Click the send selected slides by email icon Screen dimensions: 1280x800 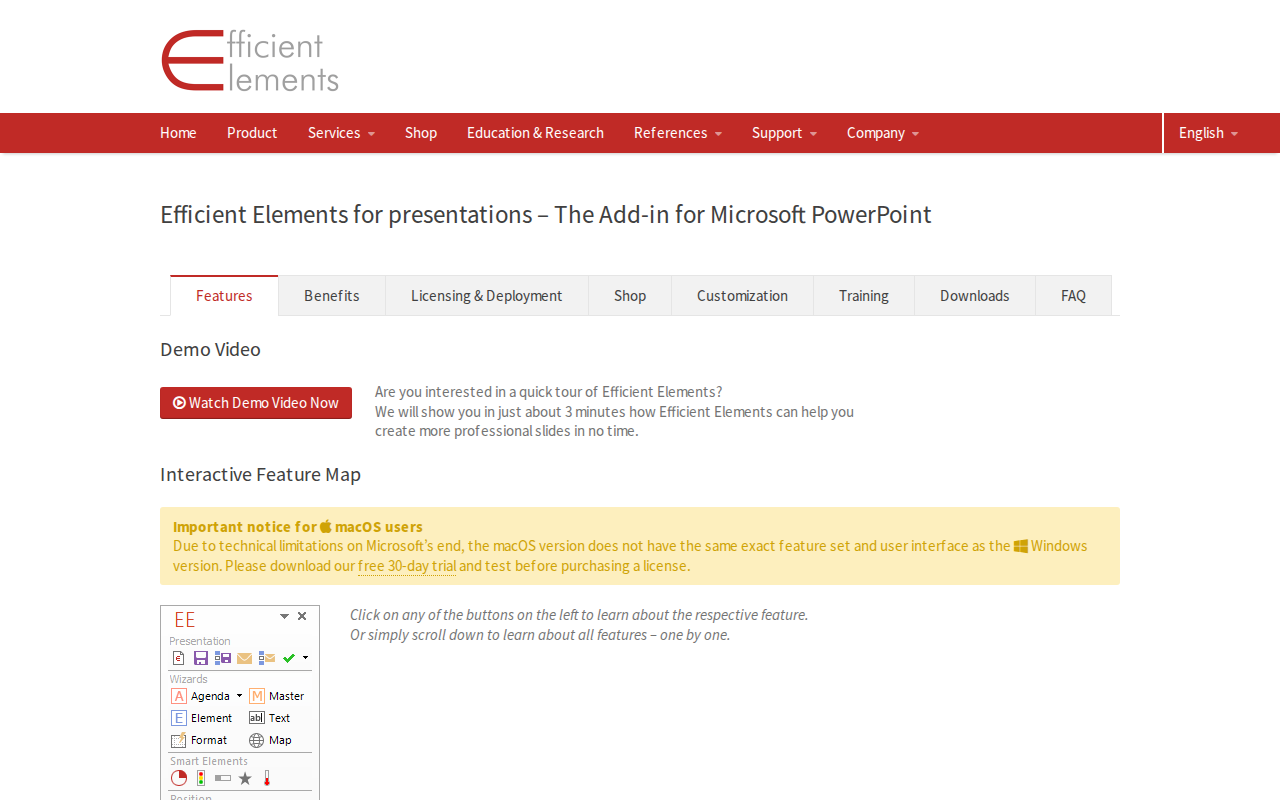pos(266,658)
